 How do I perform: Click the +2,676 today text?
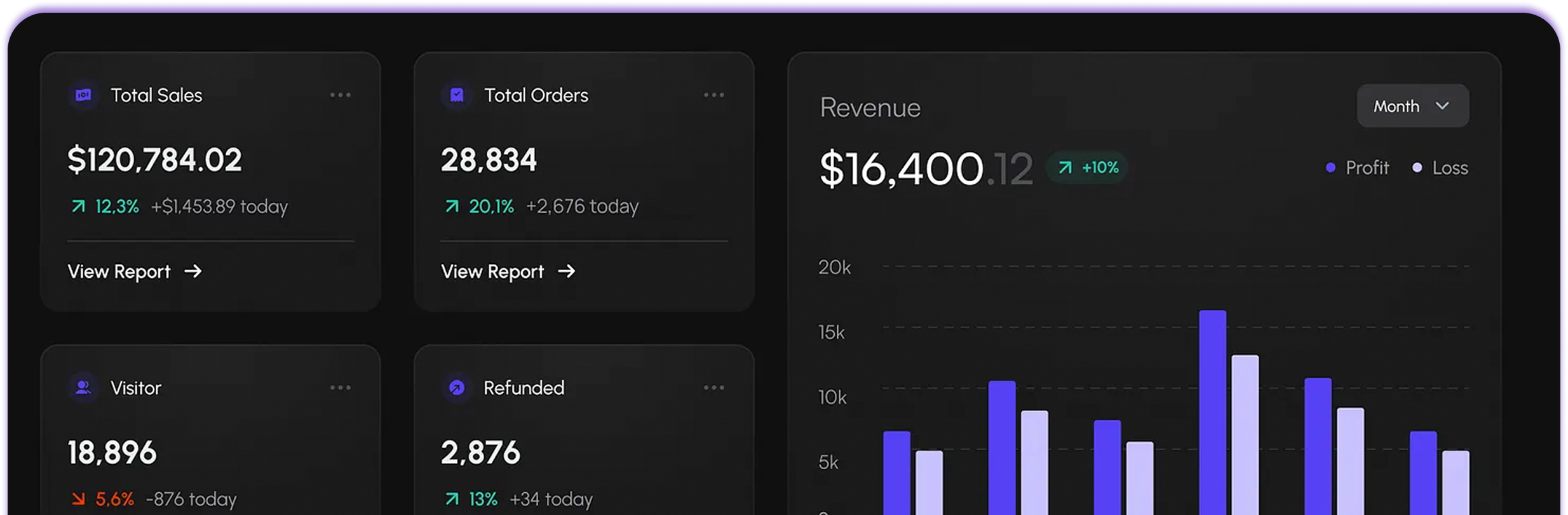[x=582, y=207]
